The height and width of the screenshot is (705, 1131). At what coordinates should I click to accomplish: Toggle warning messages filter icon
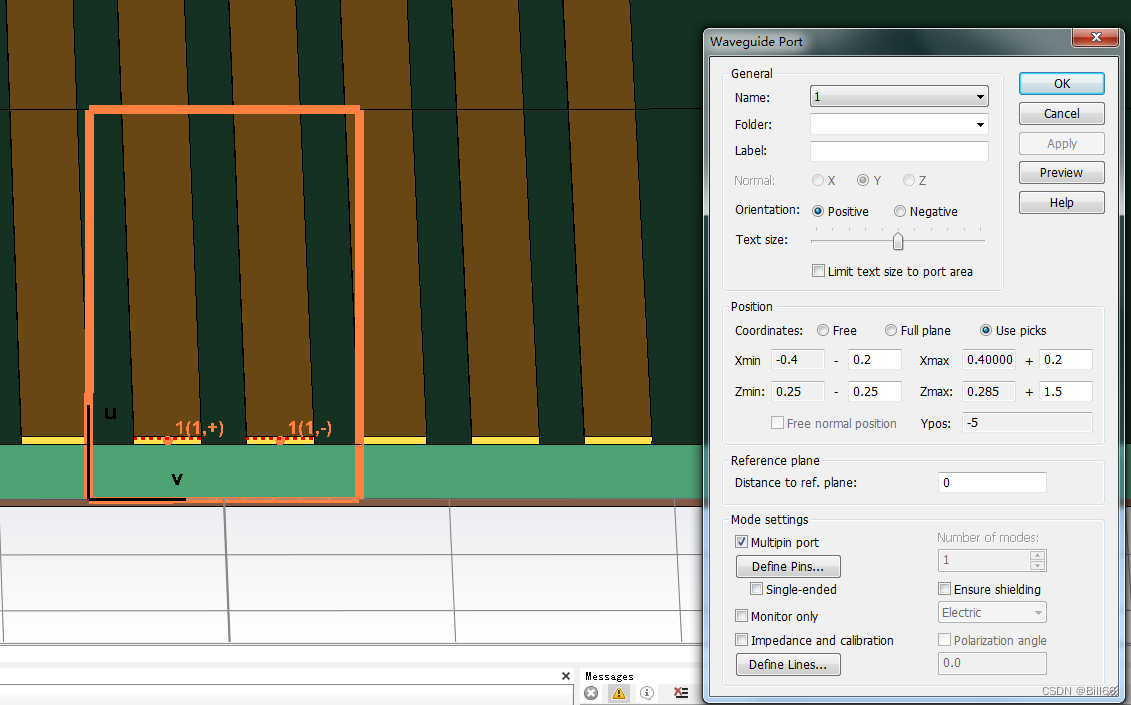click(618, 693)
